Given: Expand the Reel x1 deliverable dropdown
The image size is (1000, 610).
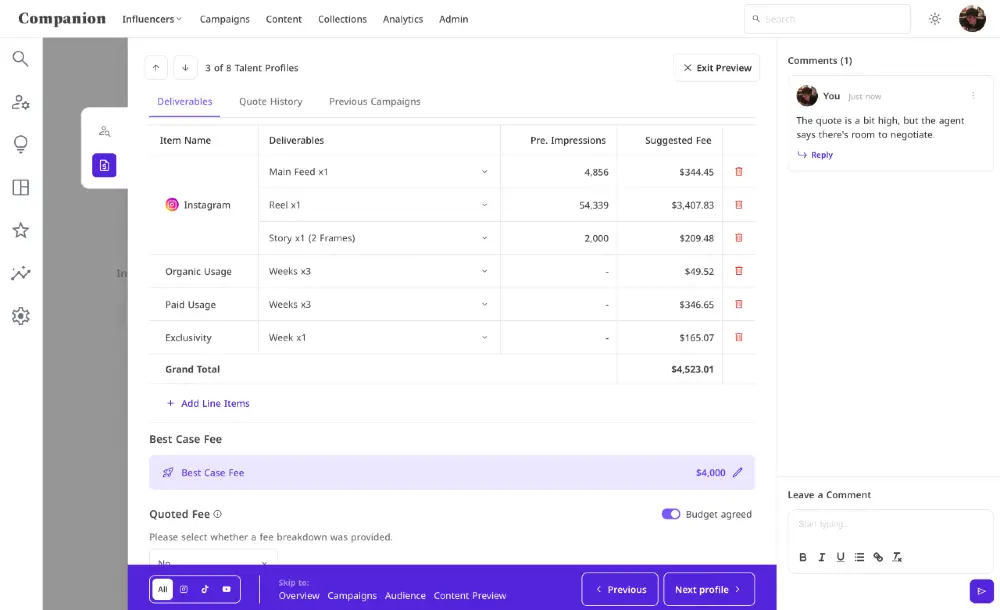Looking at the screenshot, I should pyautogui.click(x=485, y=205).
